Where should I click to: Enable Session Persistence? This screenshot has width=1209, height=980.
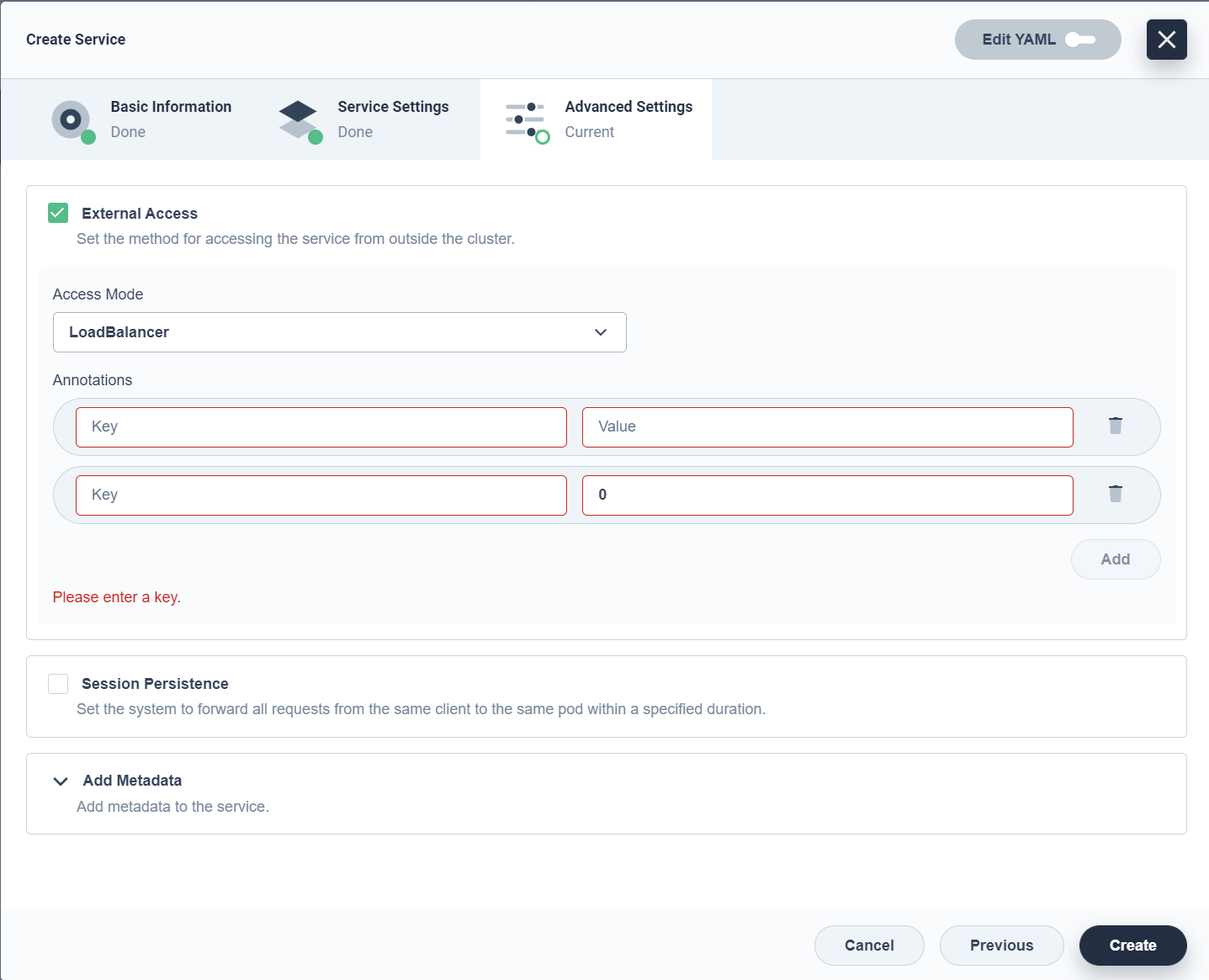point(57,684)
